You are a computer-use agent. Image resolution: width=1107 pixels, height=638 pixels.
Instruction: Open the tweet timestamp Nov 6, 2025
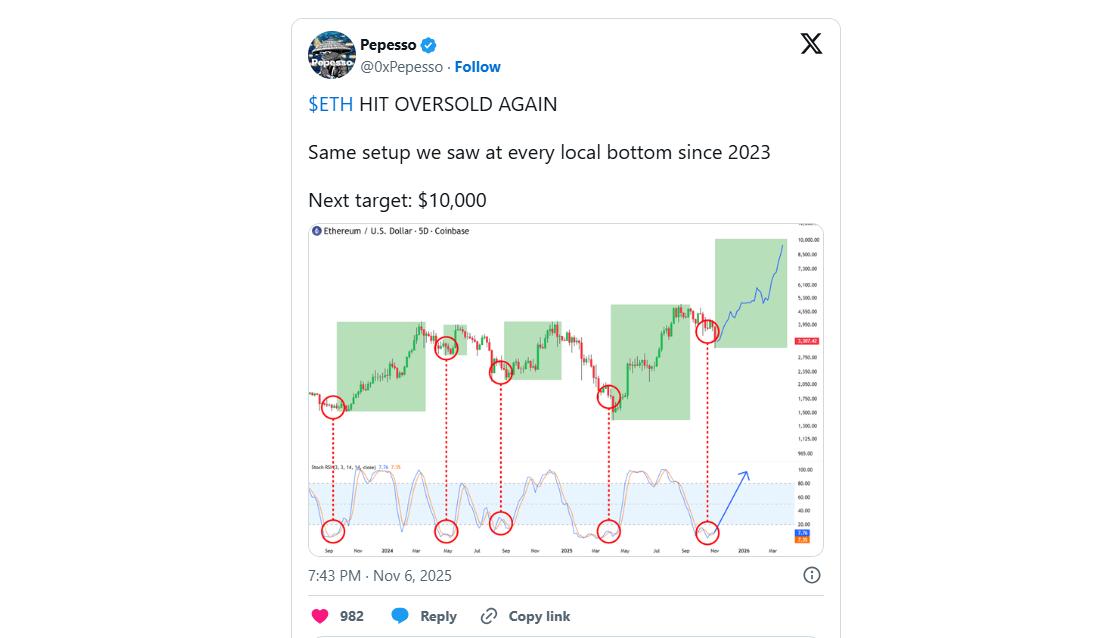[380, 575]
